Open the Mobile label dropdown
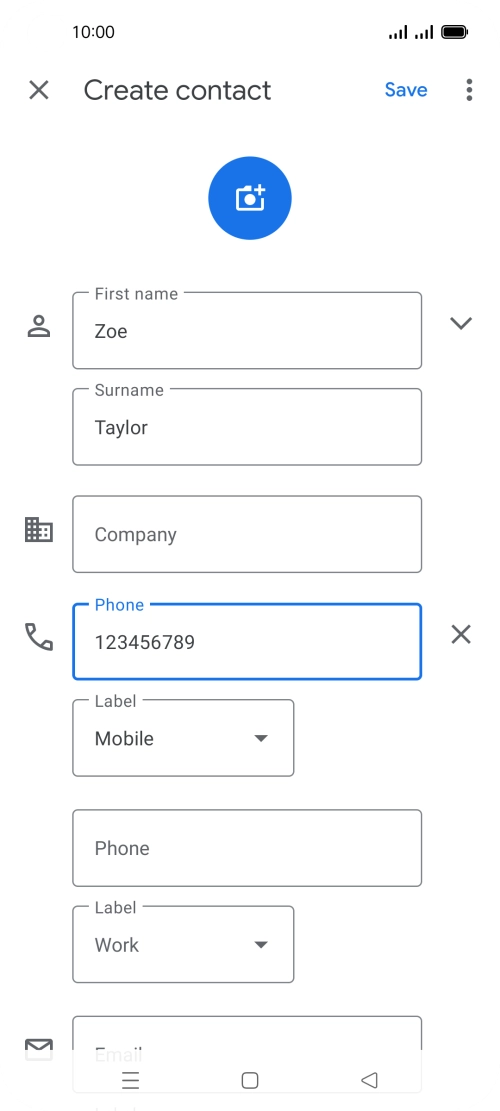 [x=183, y=738]
